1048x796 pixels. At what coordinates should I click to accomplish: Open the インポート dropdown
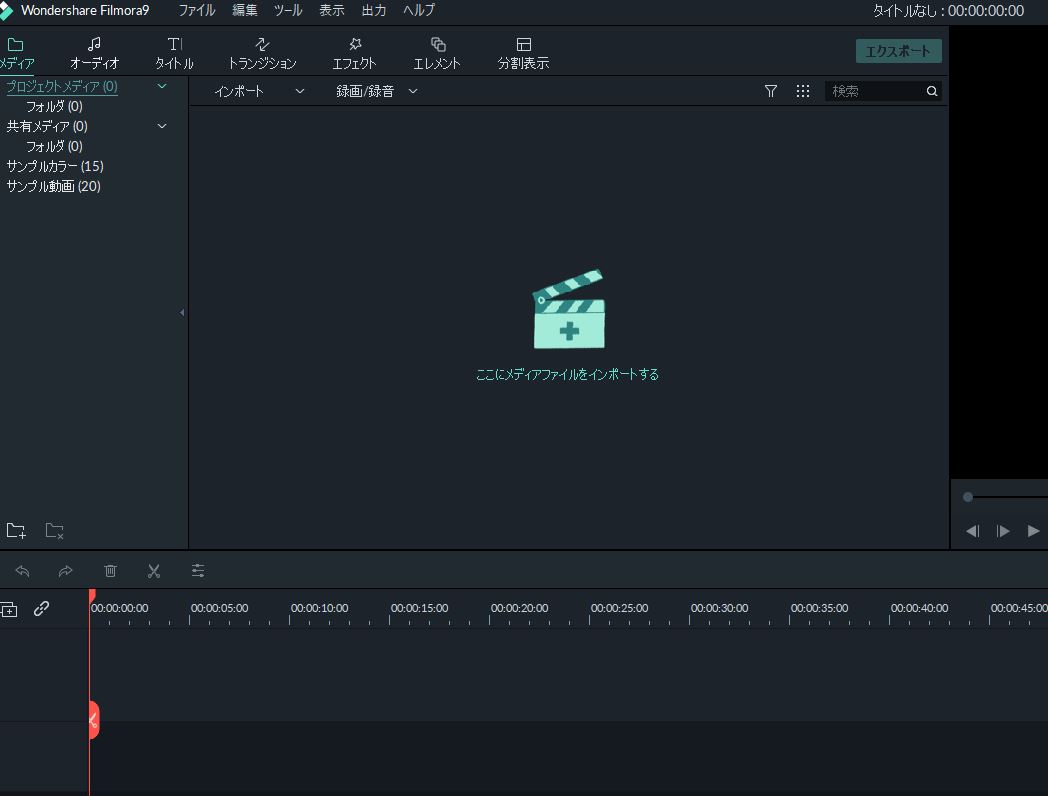259,91
